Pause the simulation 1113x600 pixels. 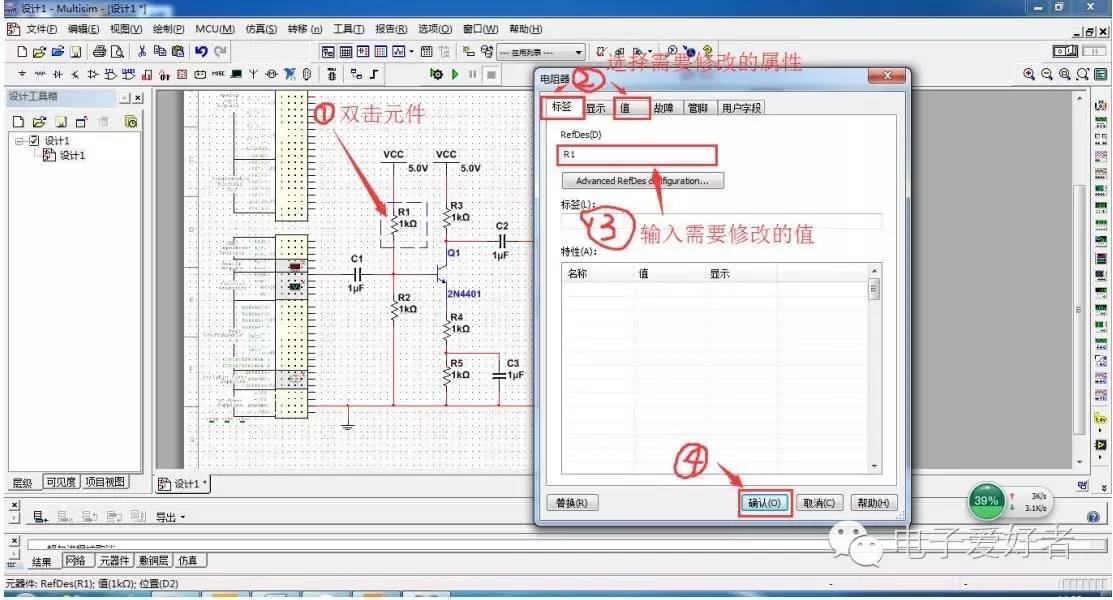pos(473,74)
